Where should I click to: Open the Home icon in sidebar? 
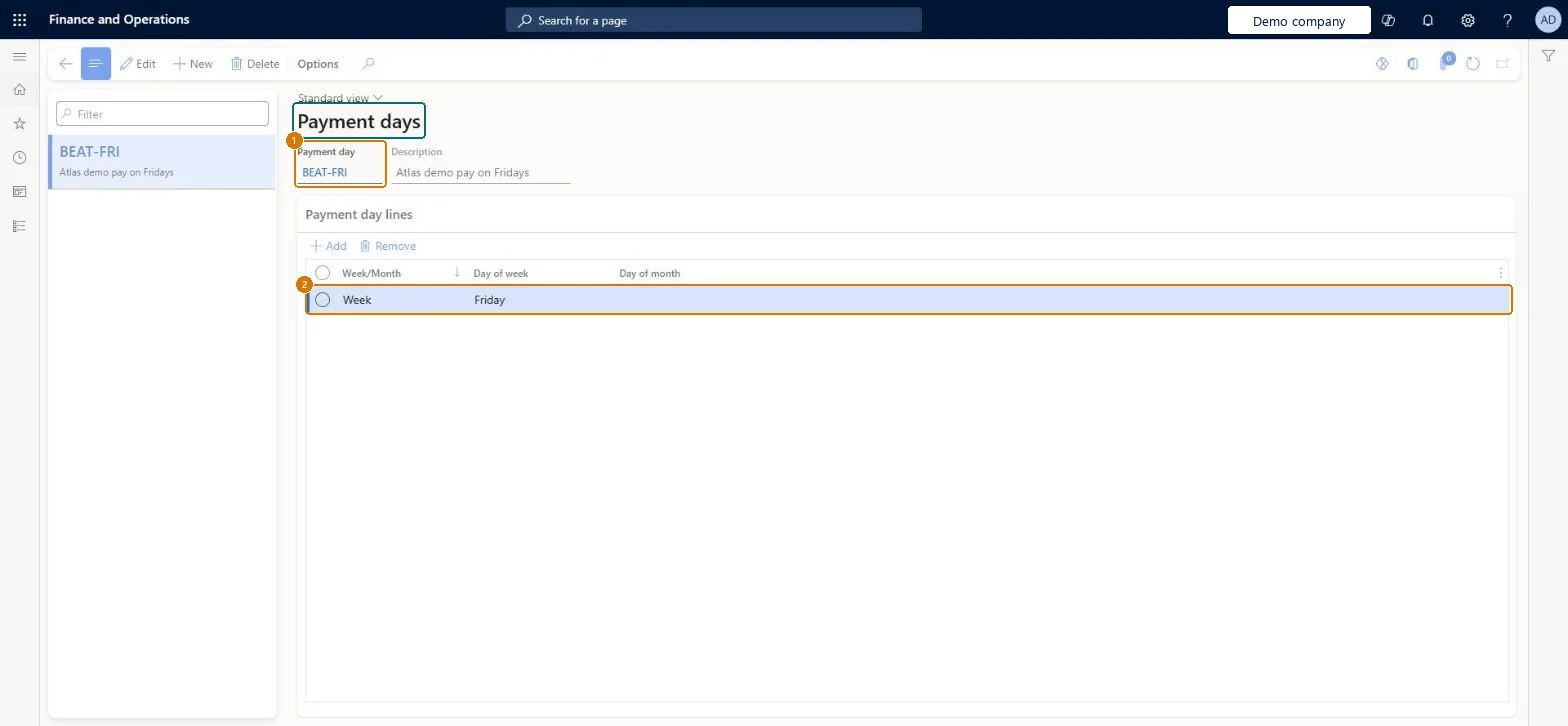point(19,90)
